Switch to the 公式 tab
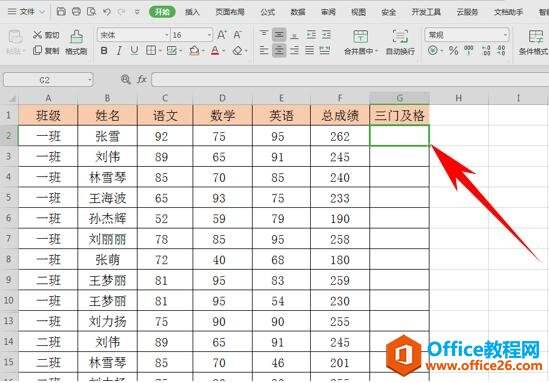The height and width of the screenshot is (383, 549). coord(267,12)
